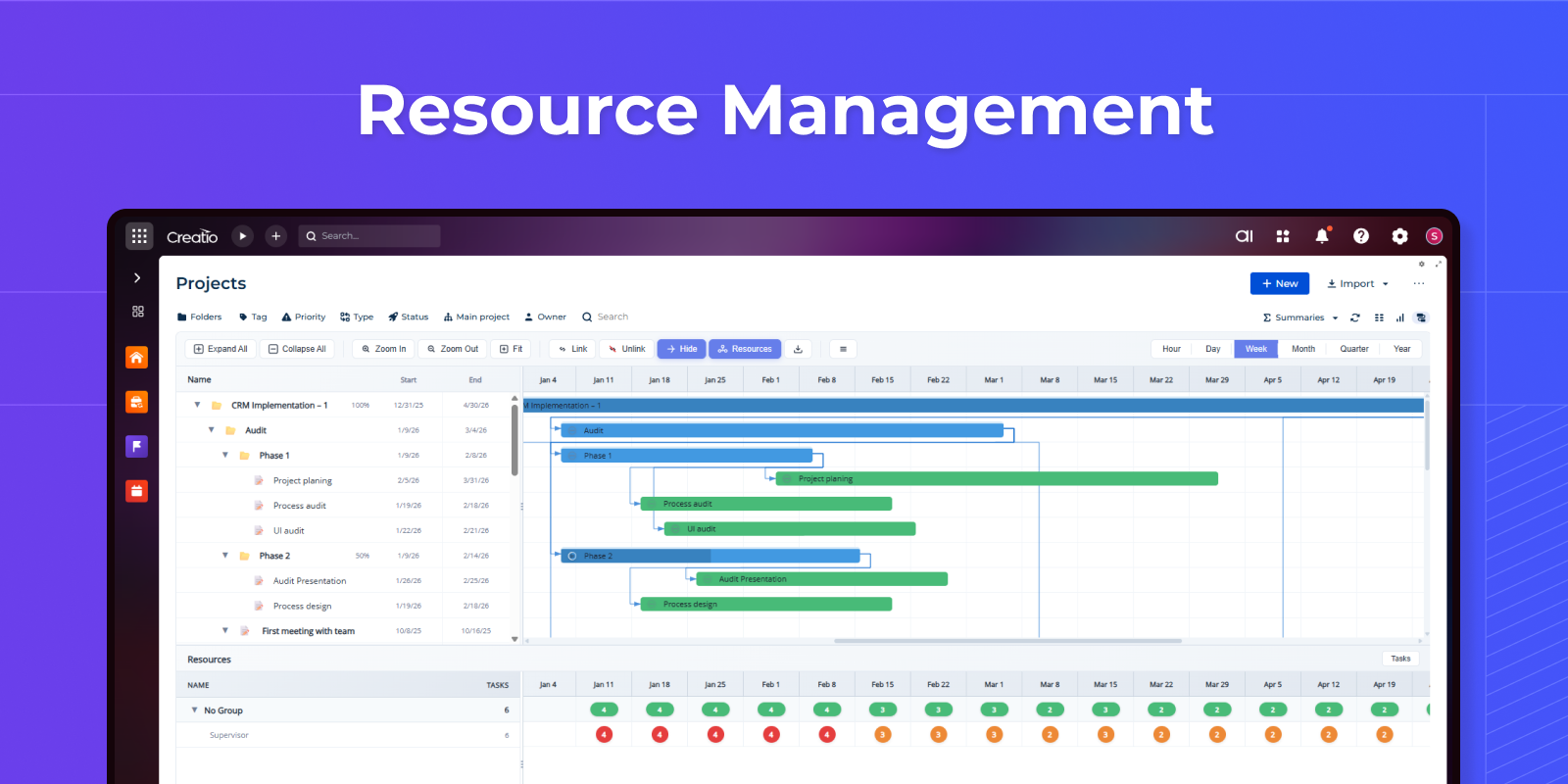The image size is (1568, 784).
Task: Click the Creatio AI icon
Action: pyautogui.click(x=1244, y=236)
